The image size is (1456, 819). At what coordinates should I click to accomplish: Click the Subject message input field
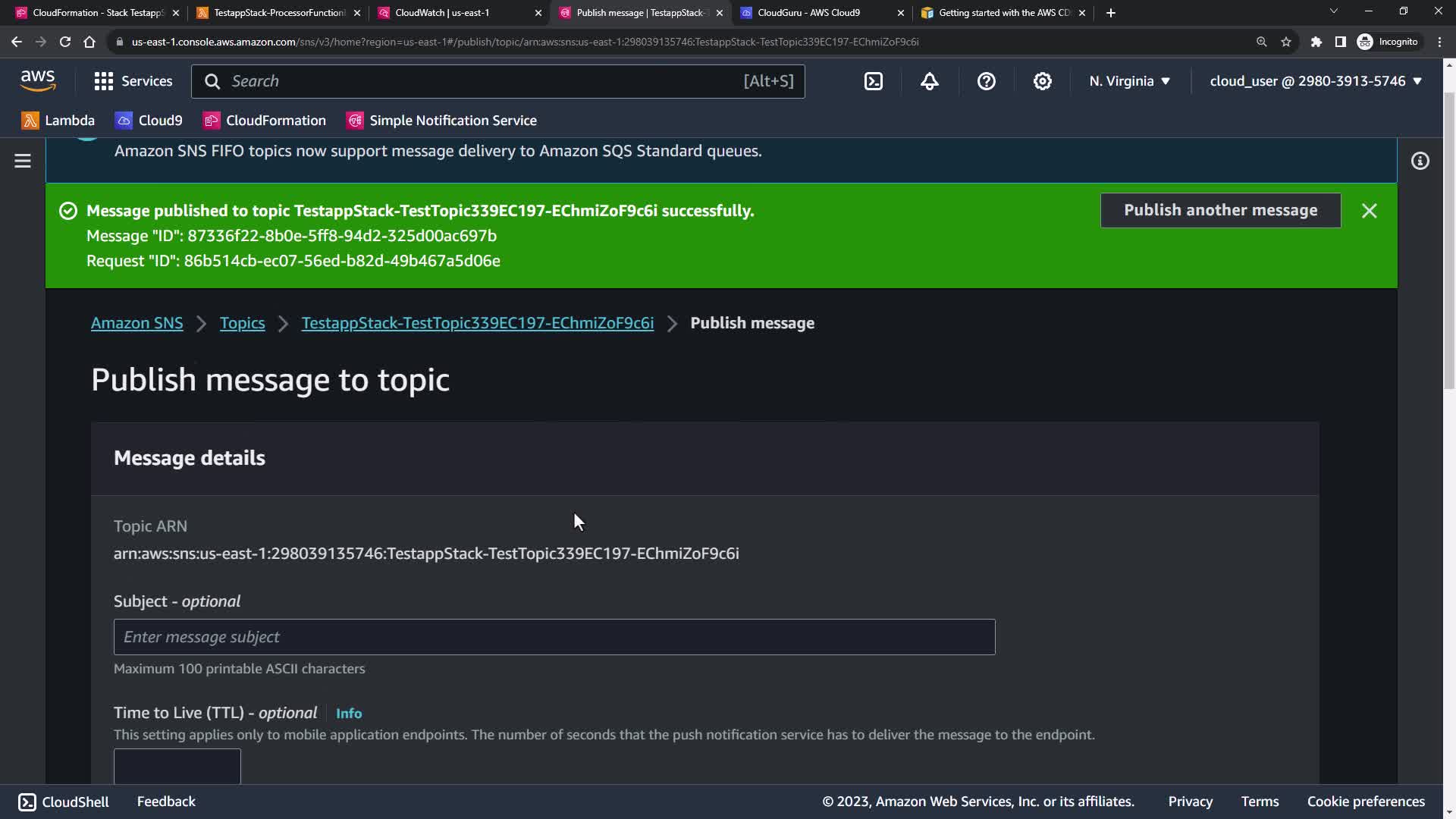pyautogui.click(x=554, y=637)
